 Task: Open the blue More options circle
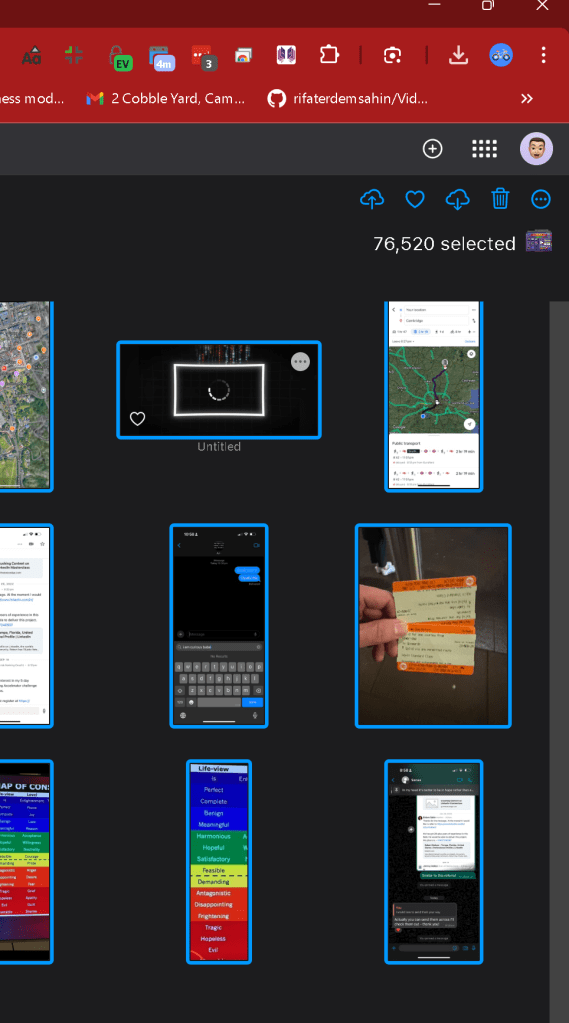pos(541,199)
